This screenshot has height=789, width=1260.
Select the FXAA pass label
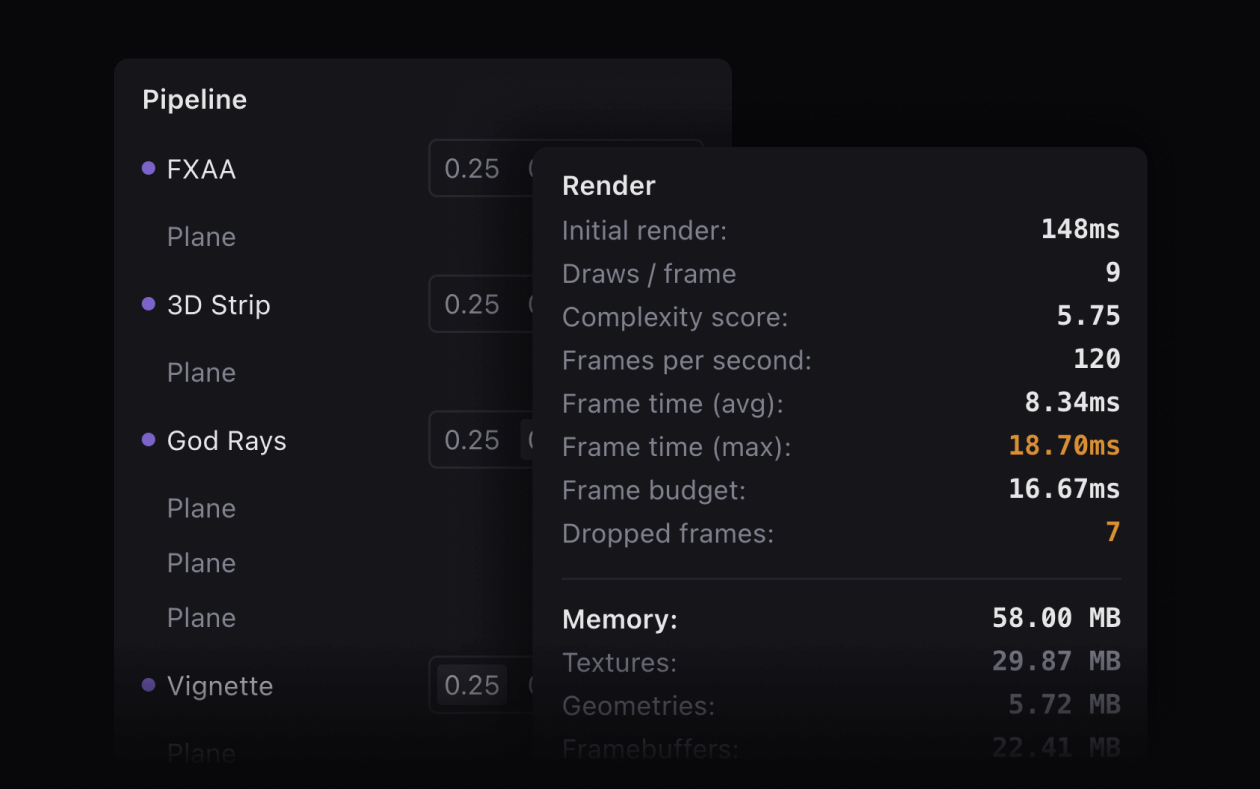click(201, 169)
